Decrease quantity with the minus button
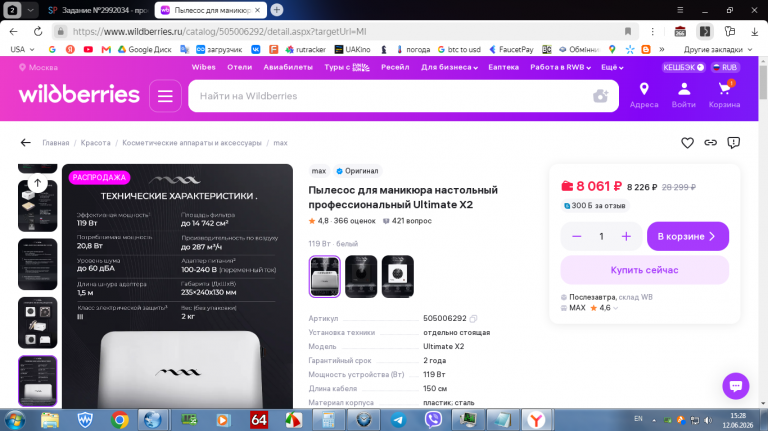The height and width of the screenshot is (431, 768). 576,237
